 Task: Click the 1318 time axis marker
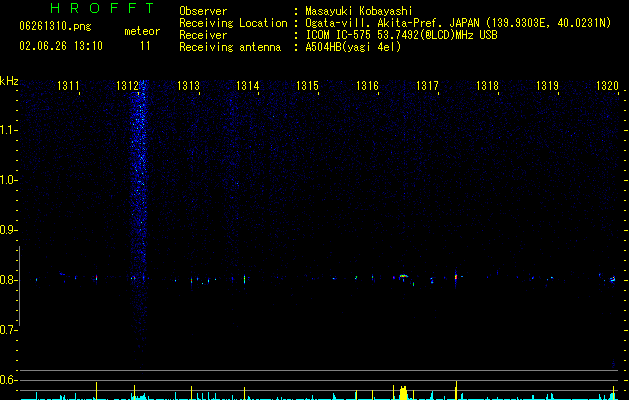[487, 86]
